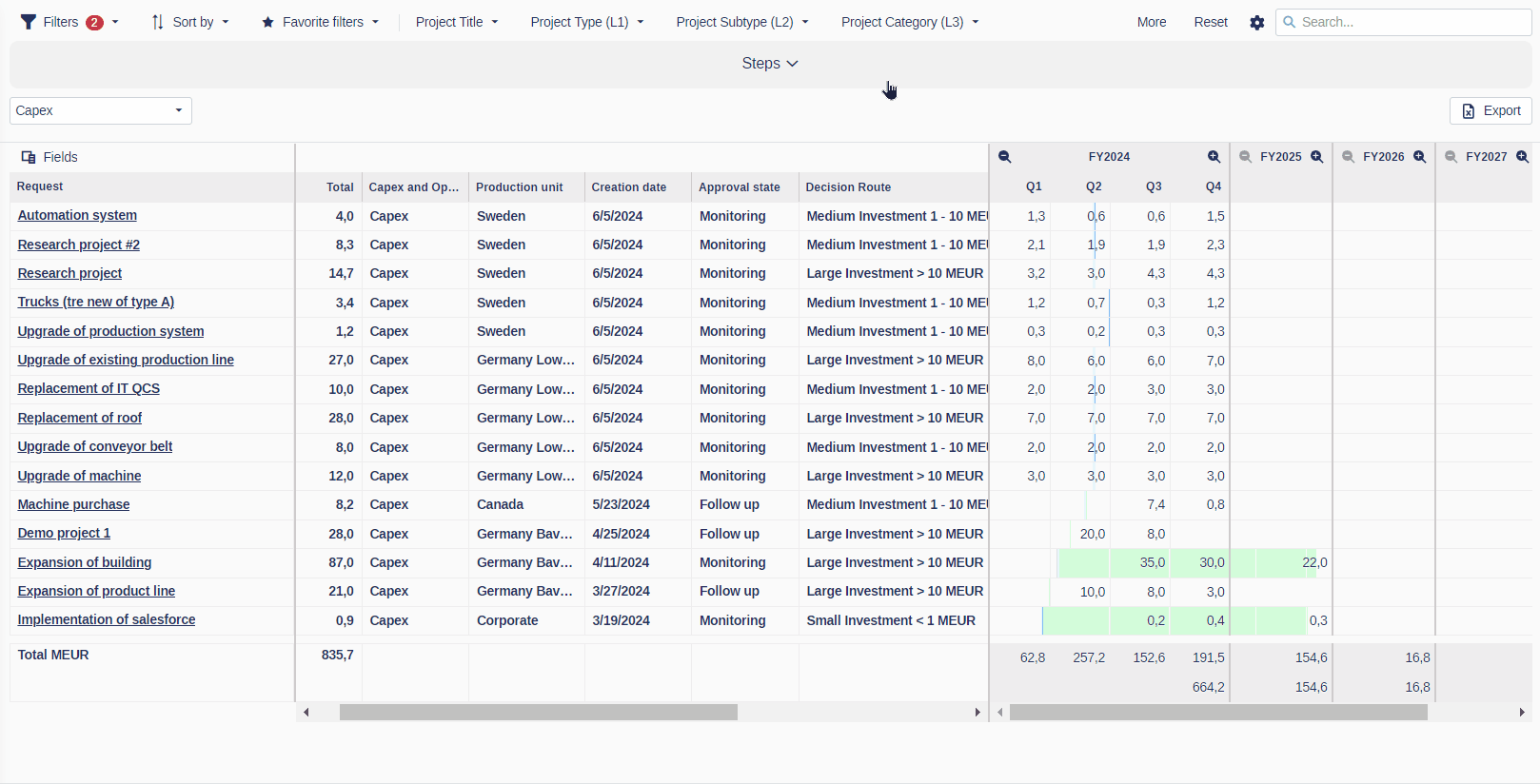Image resolution: width=1540 pixels, height=784 pixels.
Task: Expand the Steps section
Action: tap(770, 64)
